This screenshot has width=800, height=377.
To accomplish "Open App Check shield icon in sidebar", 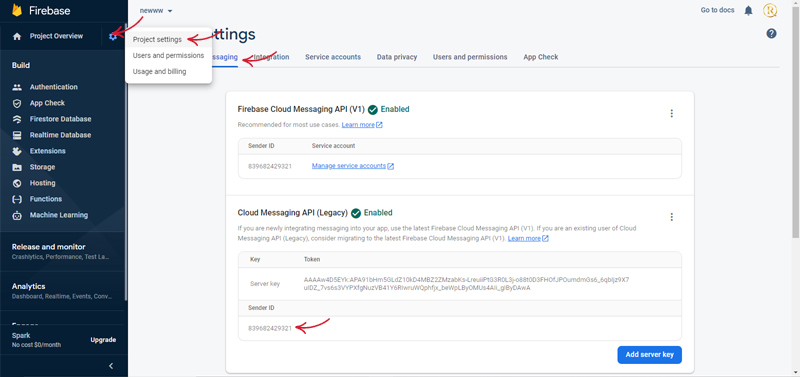I will 17,103.
